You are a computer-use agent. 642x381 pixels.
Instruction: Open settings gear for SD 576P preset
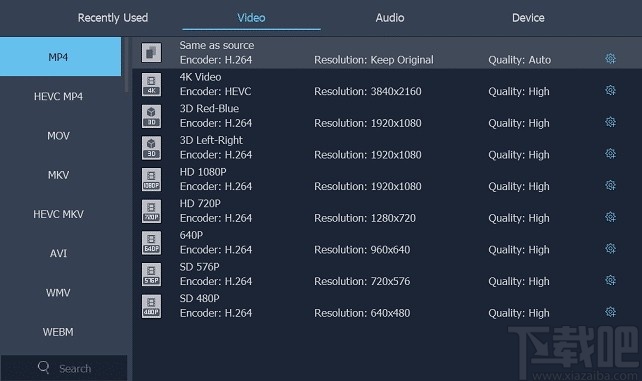pyautogui.click(x=610, y=280)
